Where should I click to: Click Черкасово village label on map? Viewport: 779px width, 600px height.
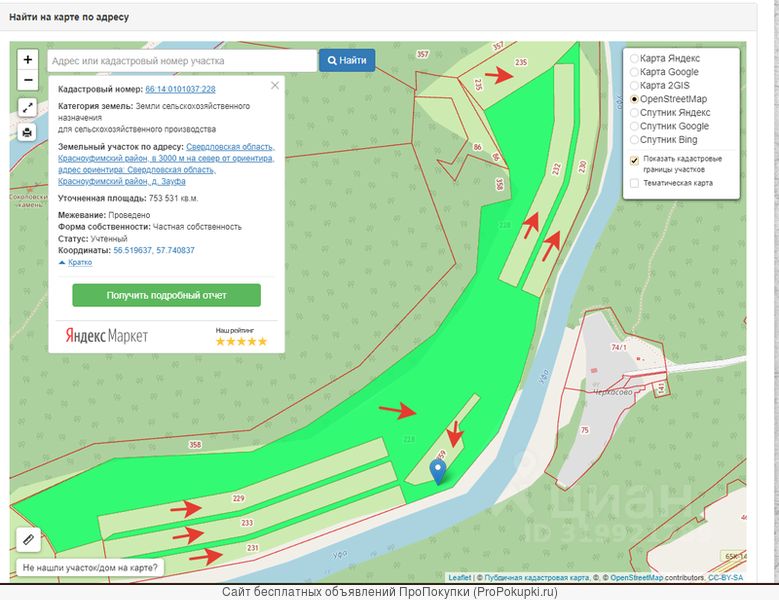click(613, 392)
